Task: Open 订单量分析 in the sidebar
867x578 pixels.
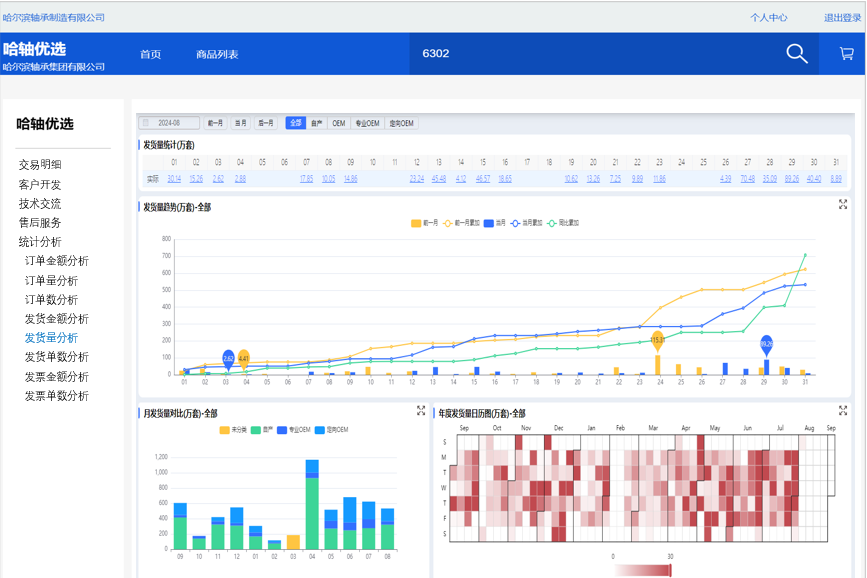Action: tap(51, 280)
